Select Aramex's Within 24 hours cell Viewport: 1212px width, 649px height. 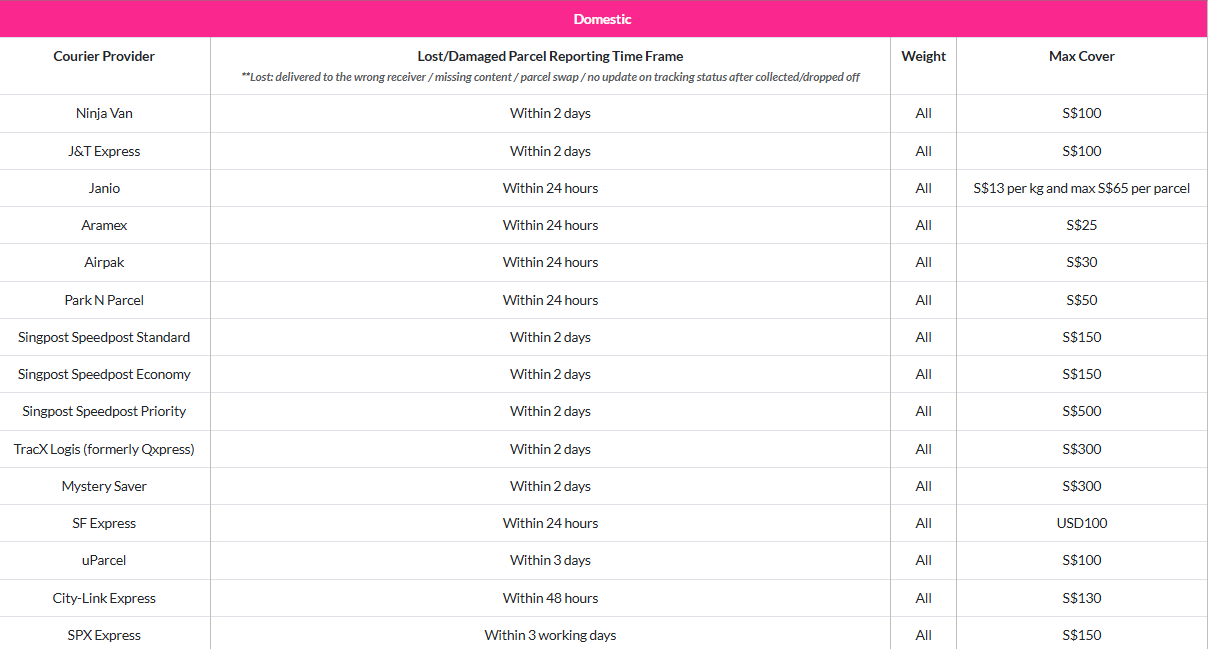click(x=550, y=225)
